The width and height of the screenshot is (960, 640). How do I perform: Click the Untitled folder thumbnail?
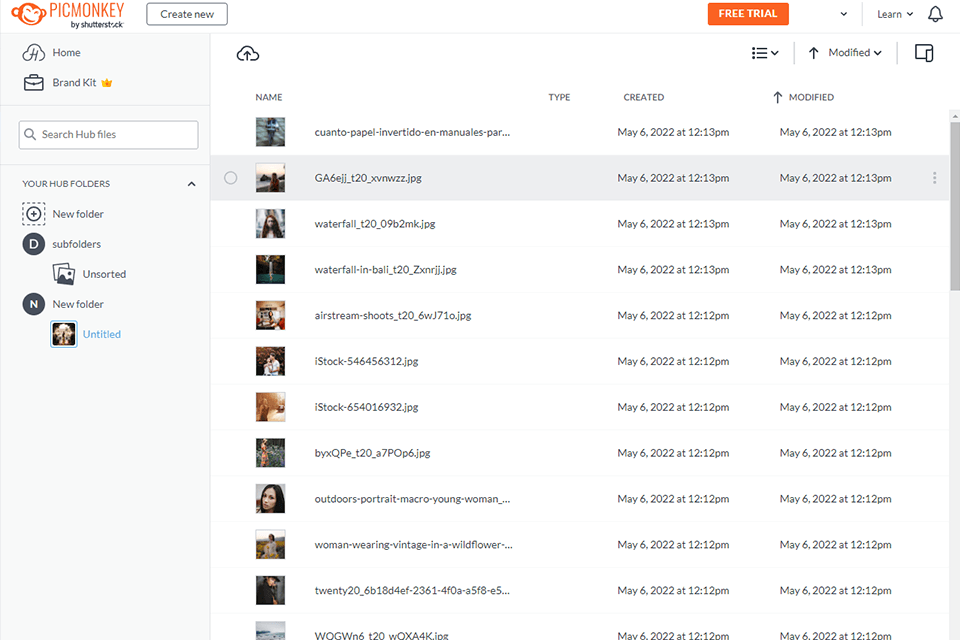(64, 334)
